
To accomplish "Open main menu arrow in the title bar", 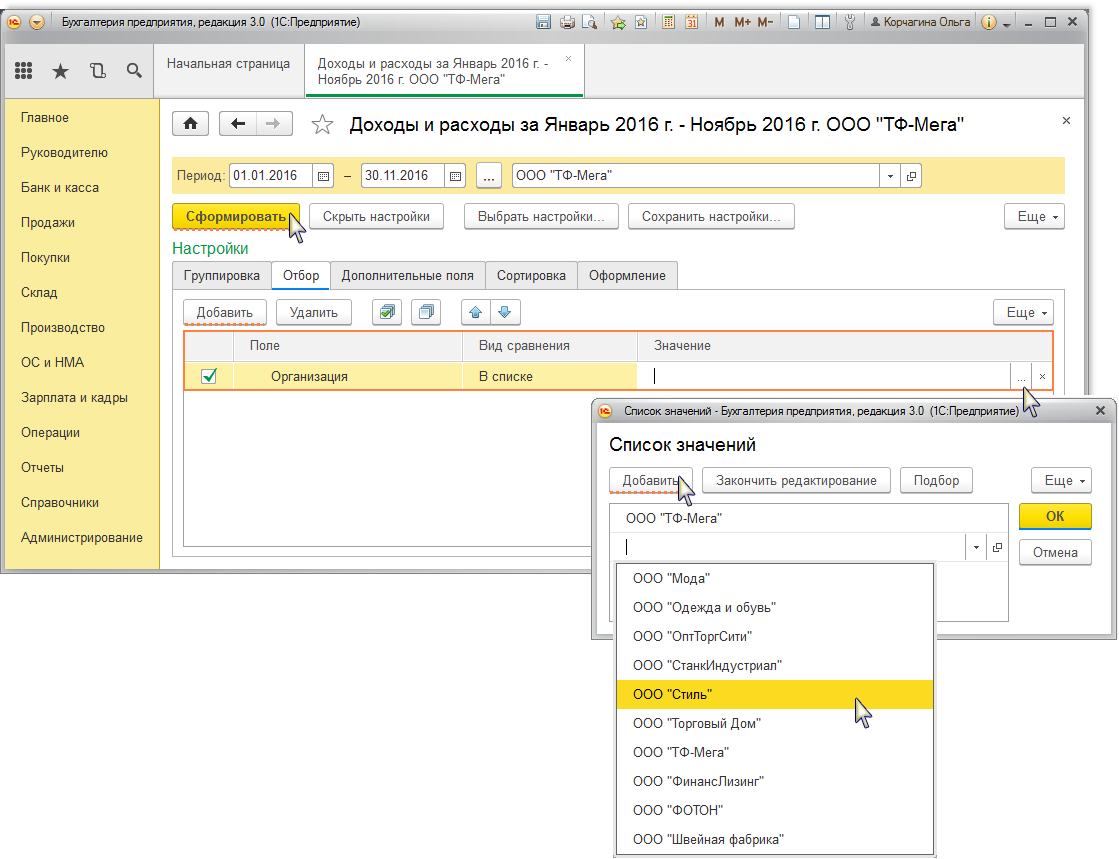I will (36, 22).
